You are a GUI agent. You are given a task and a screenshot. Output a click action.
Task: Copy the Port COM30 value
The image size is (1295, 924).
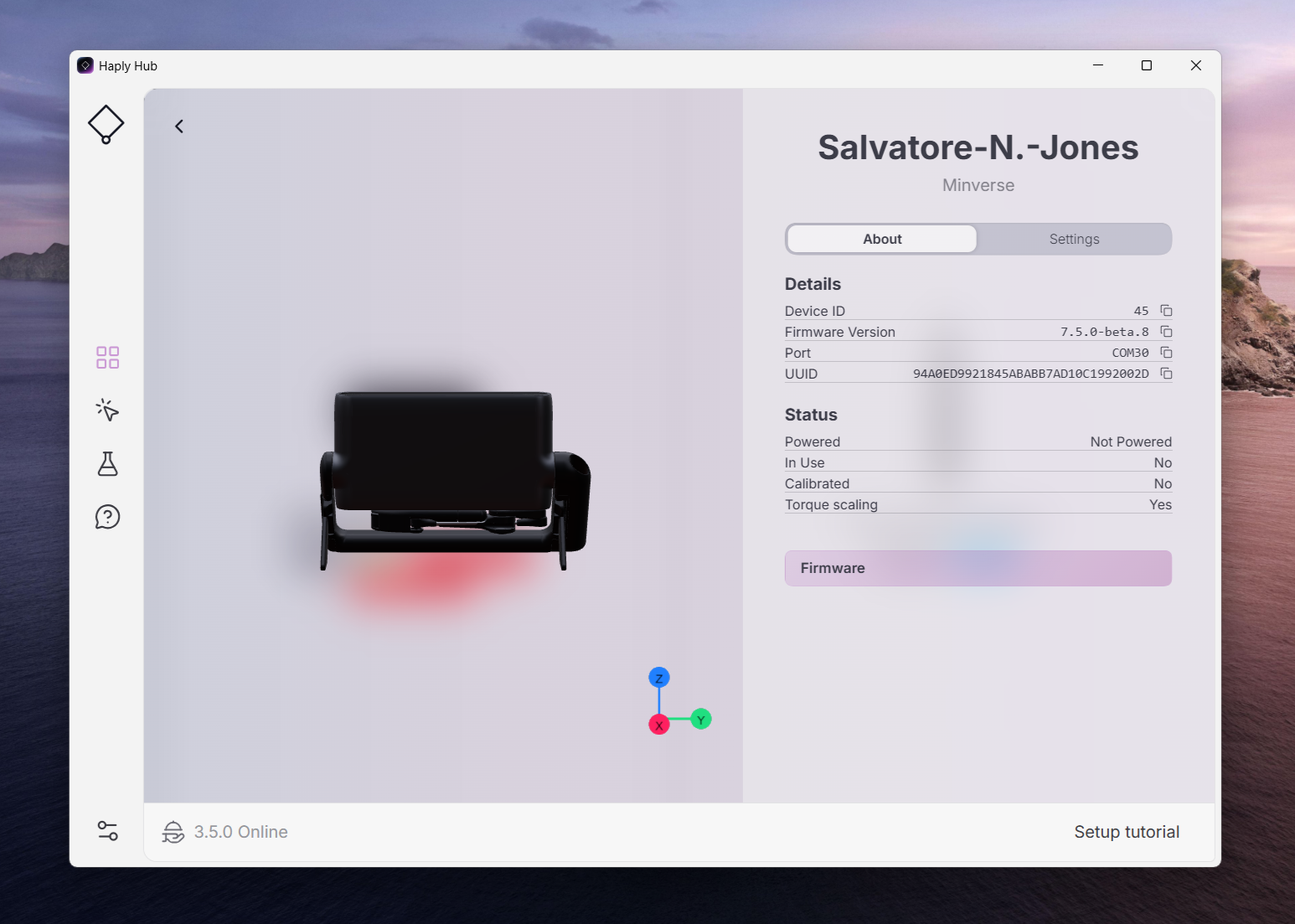pyautogui.click(x=1166, y=353)
